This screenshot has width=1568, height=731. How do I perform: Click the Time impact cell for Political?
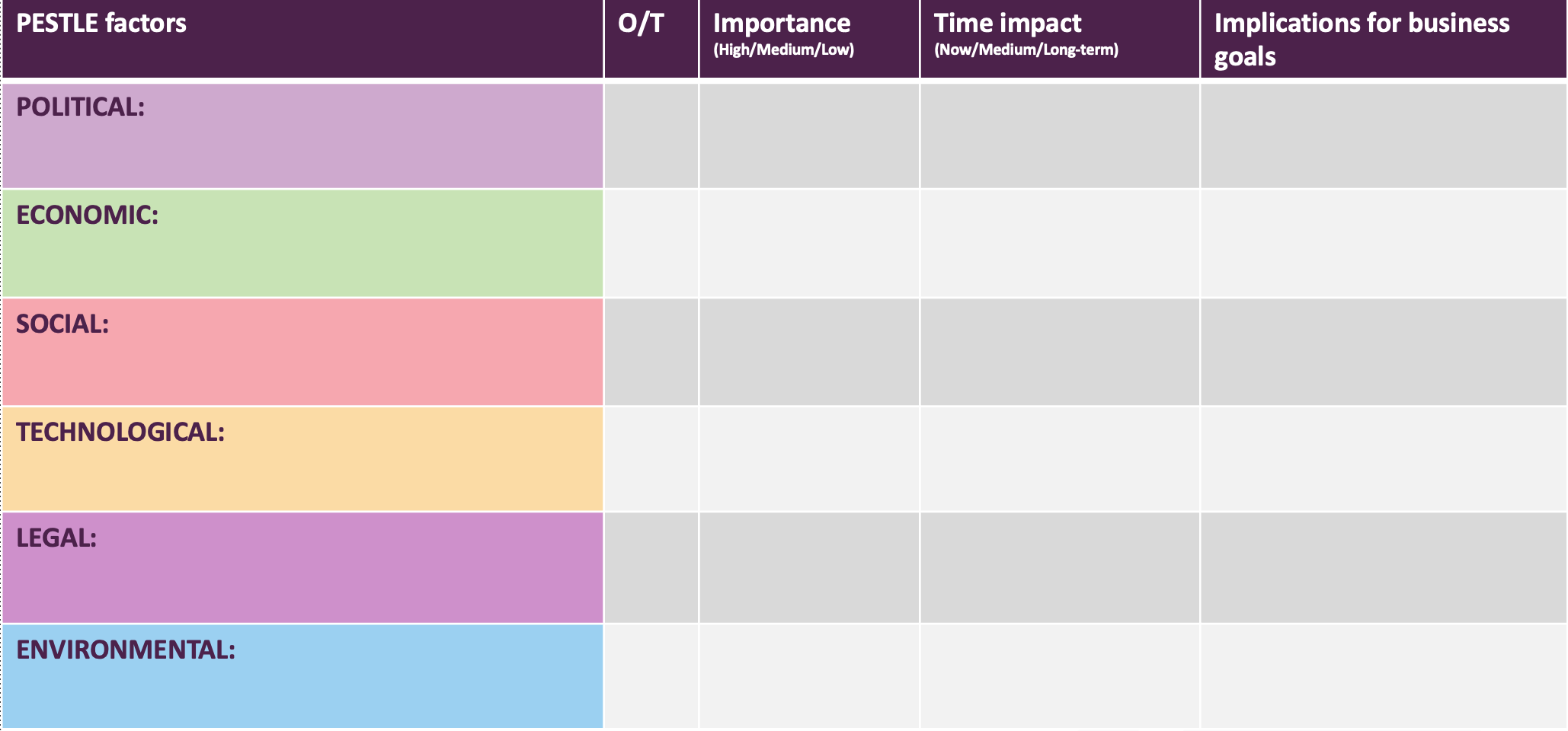point(1059,136)
